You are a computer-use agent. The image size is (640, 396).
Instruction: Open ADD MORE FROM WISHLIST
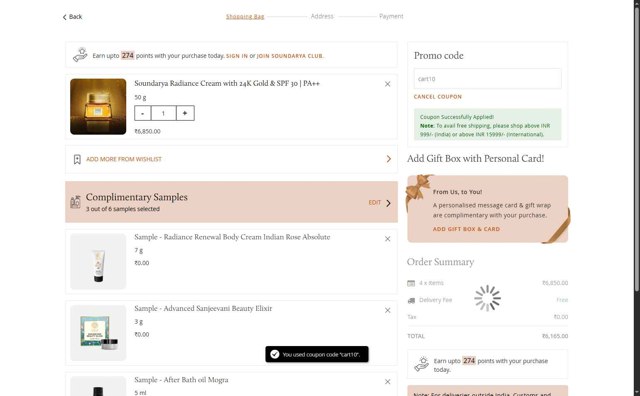point(124,159)
